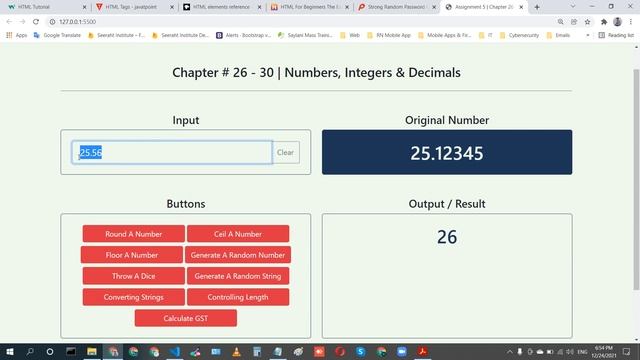Switch to the Strong Random Password tab

397,7
